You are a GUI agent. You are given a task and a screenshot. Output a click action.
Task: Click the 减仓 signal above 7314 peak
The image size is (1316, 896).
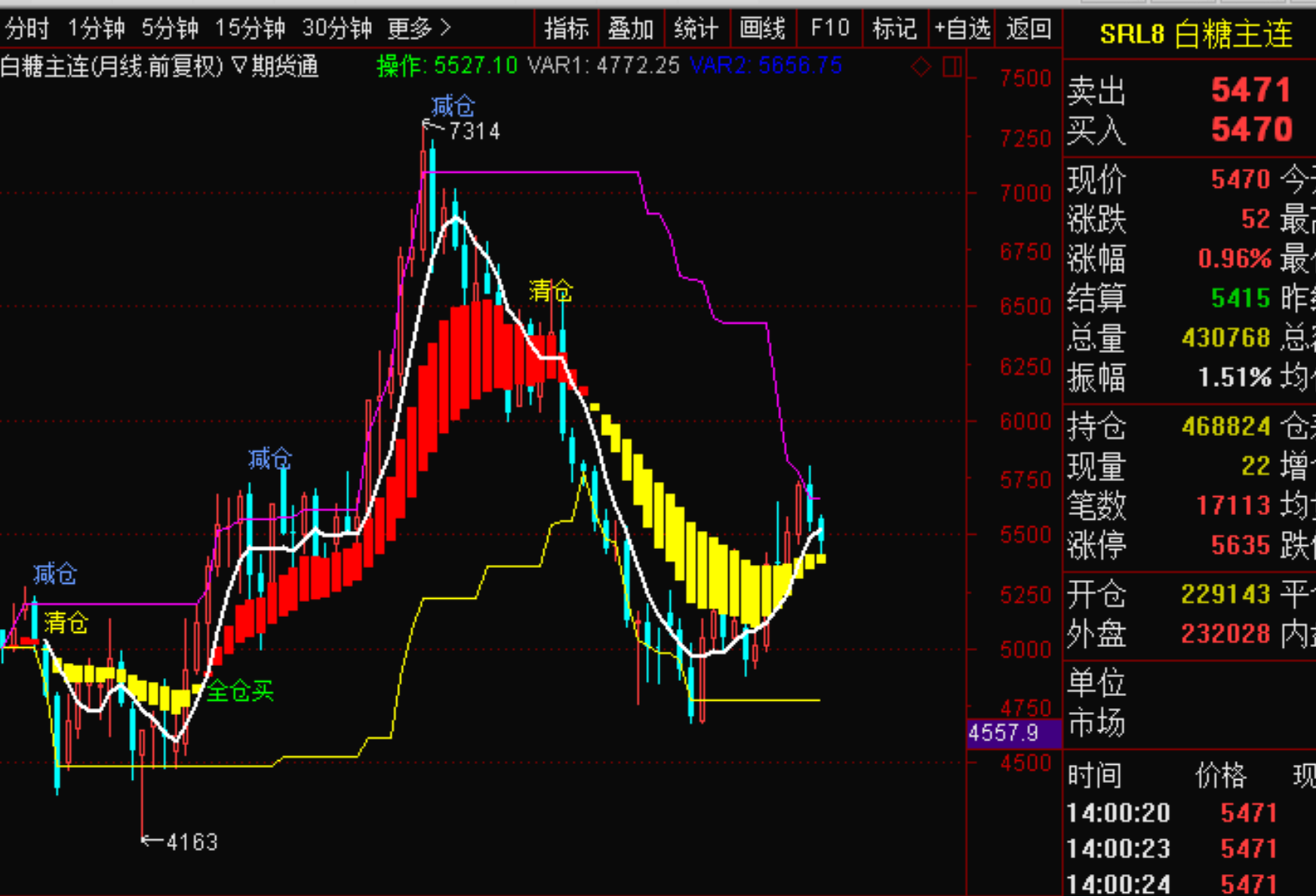[453, 106]
